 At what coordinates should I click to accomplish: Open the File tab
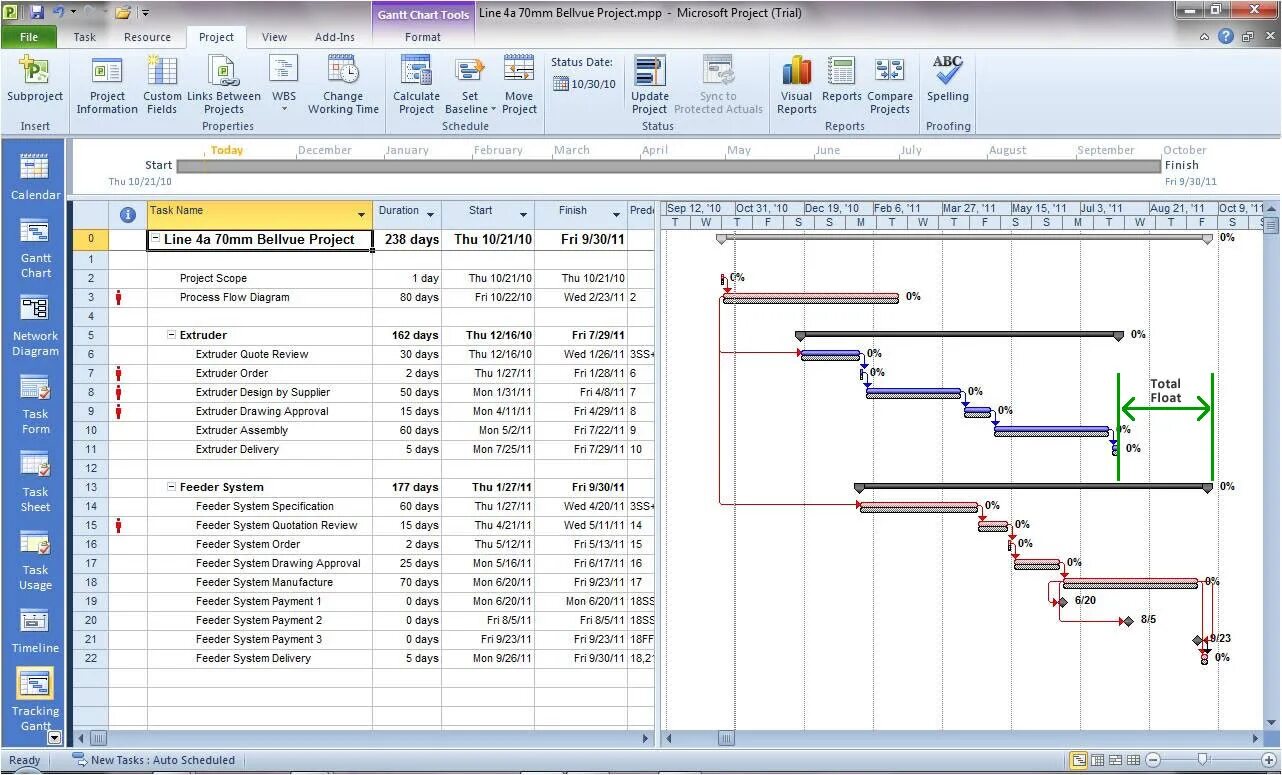29,37
